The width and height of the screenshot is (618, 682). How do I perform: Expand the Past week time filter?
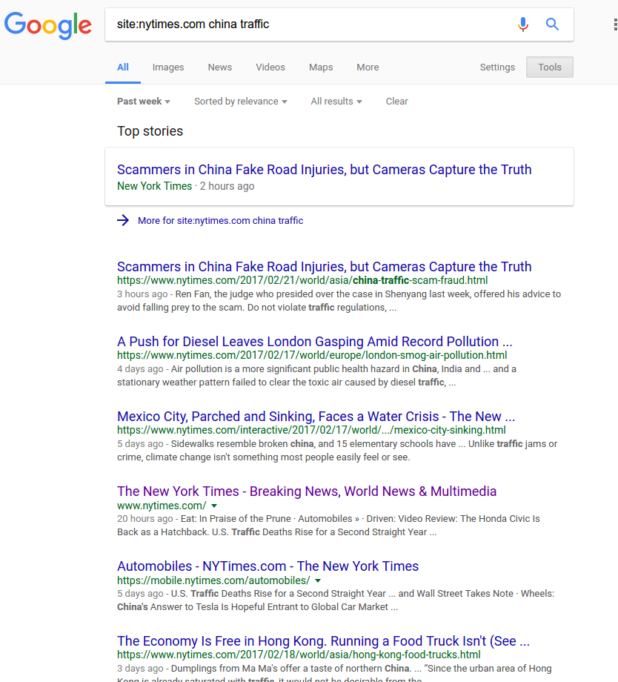point(143,101)
